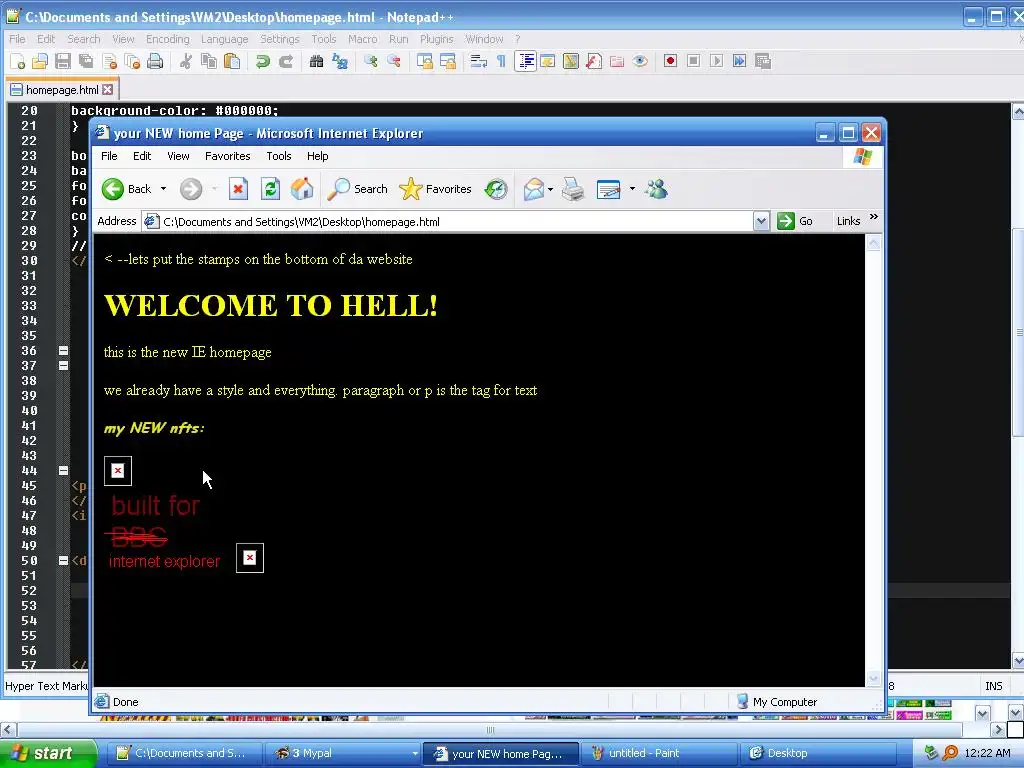Open the Mail icon dropdown arrow
The image size is (1024, 768).
[551, 189]
